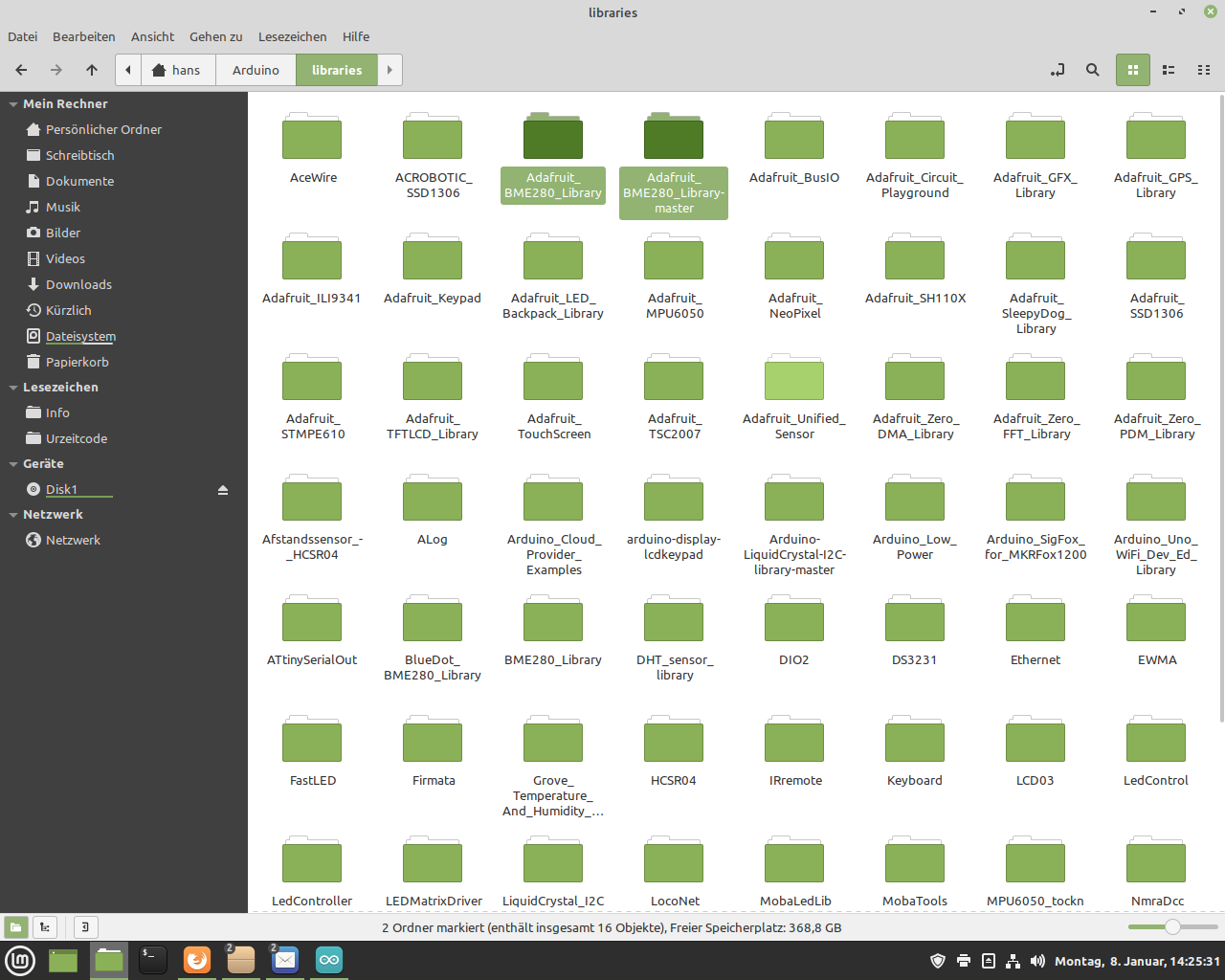
Task: Toggle the location text entry
Action: pyautogui.click(x=1058, y=70)
